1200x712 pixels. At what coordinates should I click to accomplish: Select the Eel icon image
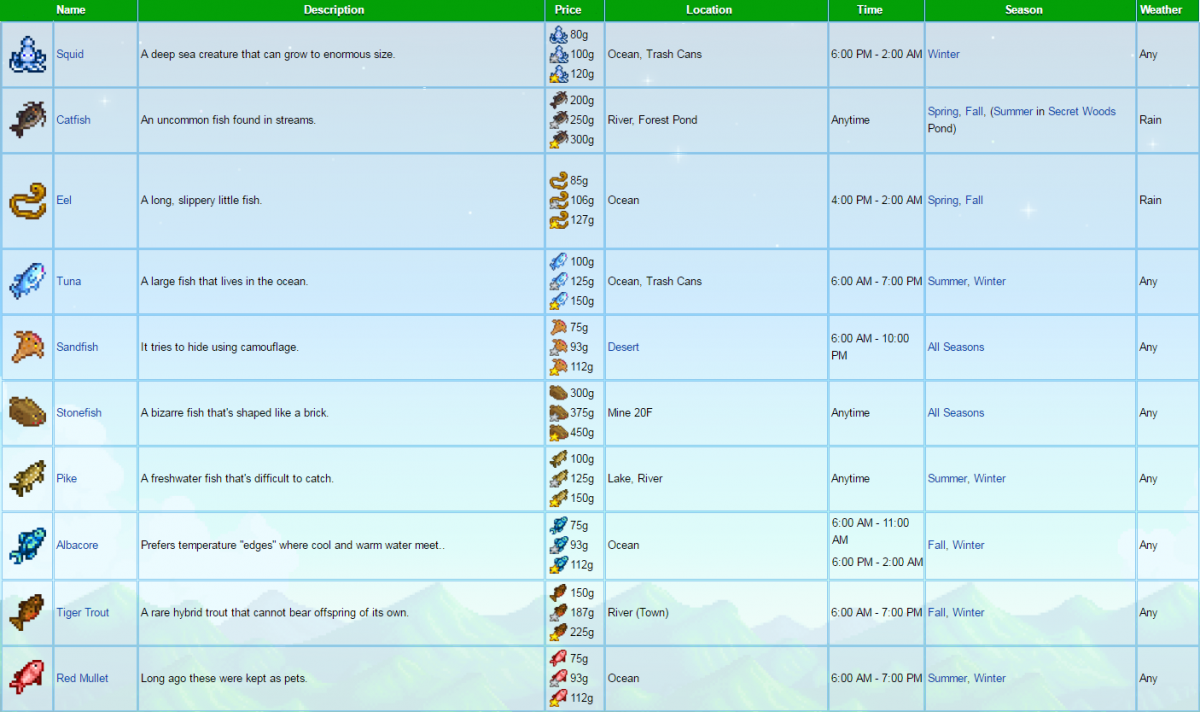(x=27, y=200)
